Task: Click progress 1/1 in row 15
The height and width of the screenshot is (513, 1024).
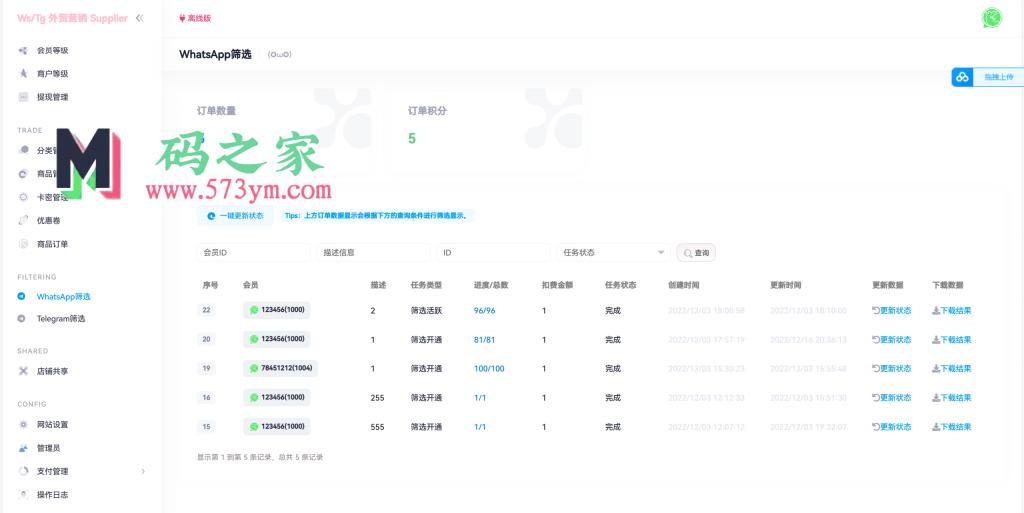Action: pyautogui.click(x=480, y=427)
